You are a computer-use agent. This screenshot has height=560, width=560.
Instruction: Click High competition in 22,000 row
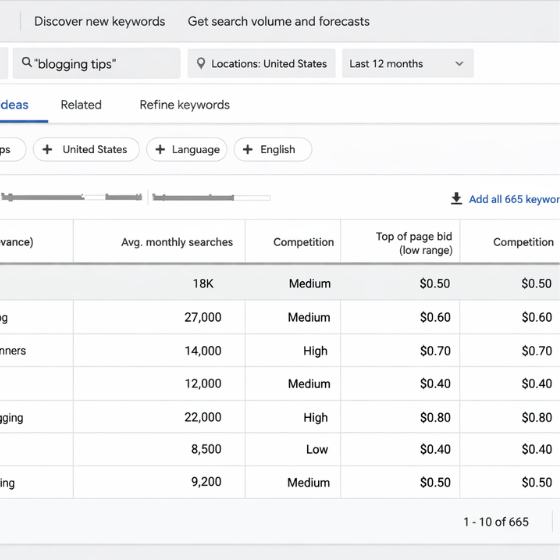pos(315,418)
